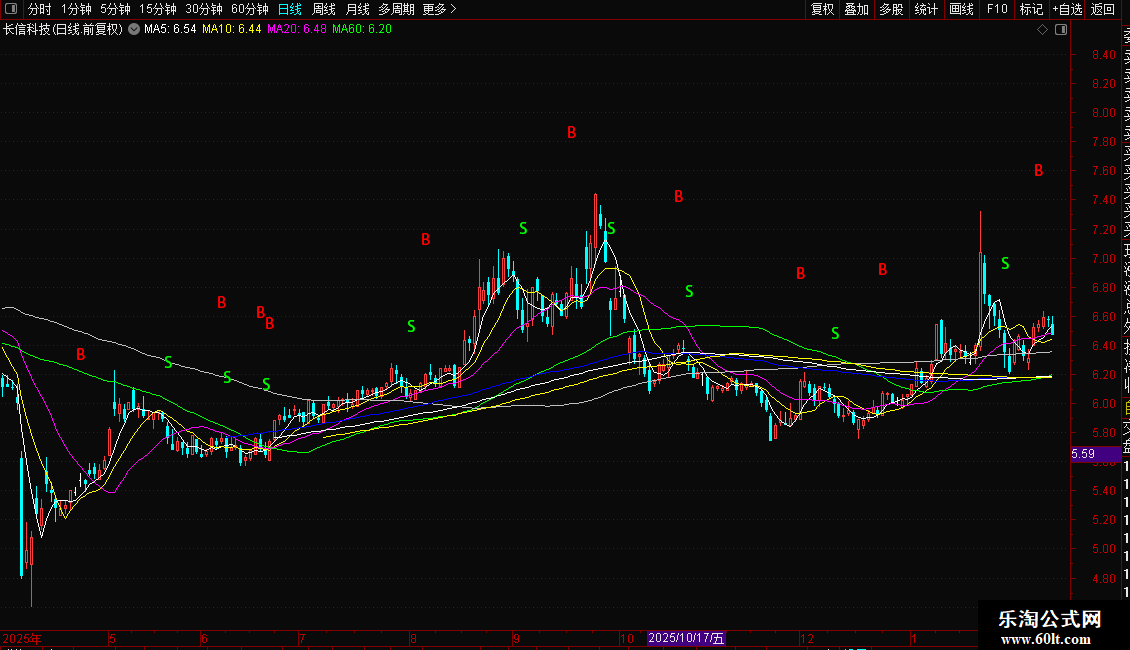Screen dimensions: 1130x650
Task: Click the green MA60: 6.20 label
Action: click(x=362, y=30)
